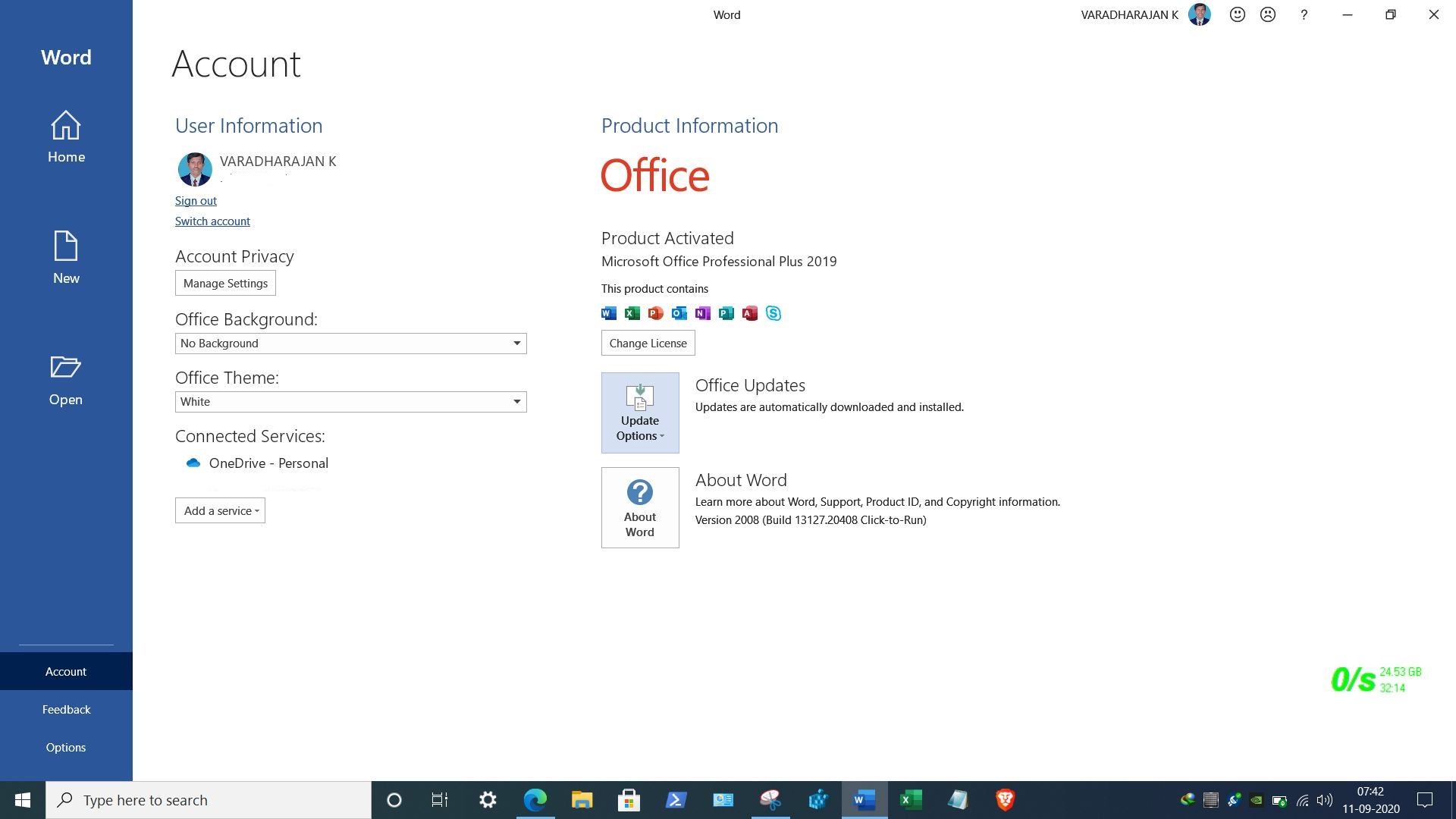Viewport: 1456px width, 819px height.
Task: Click the OneNote icon under product contains
Action: tap(703, 313)
